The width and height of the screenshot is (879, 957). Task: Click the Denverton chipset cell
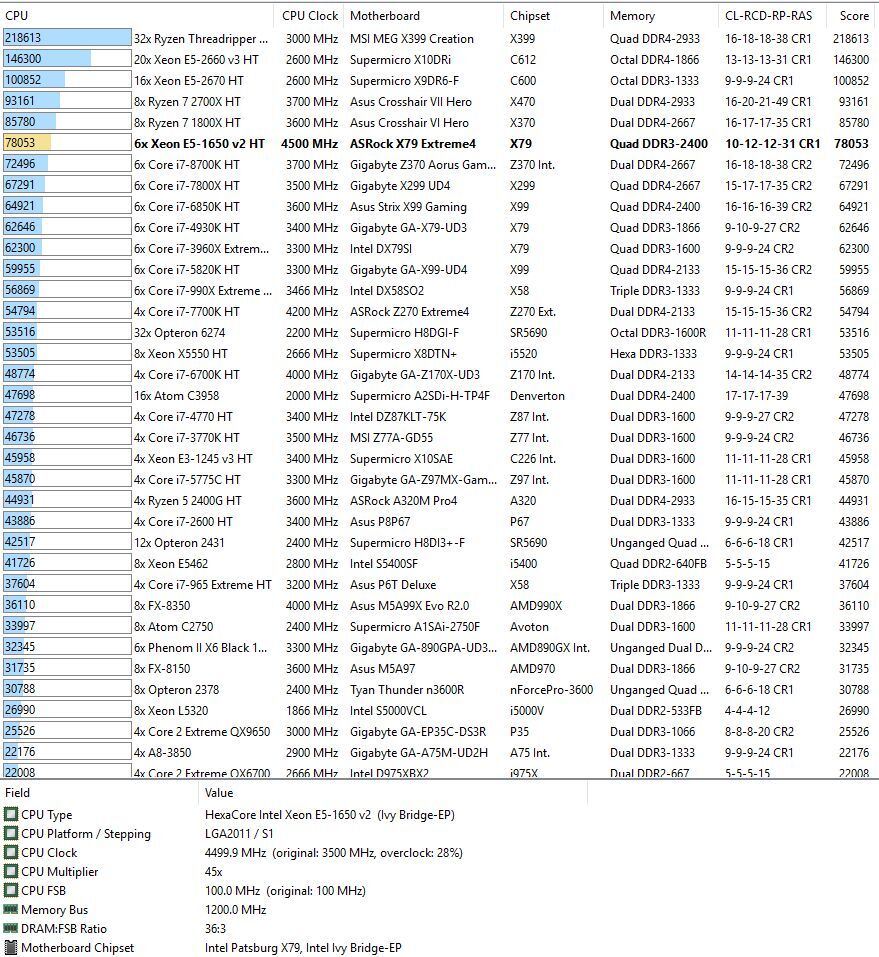[537, 395]
